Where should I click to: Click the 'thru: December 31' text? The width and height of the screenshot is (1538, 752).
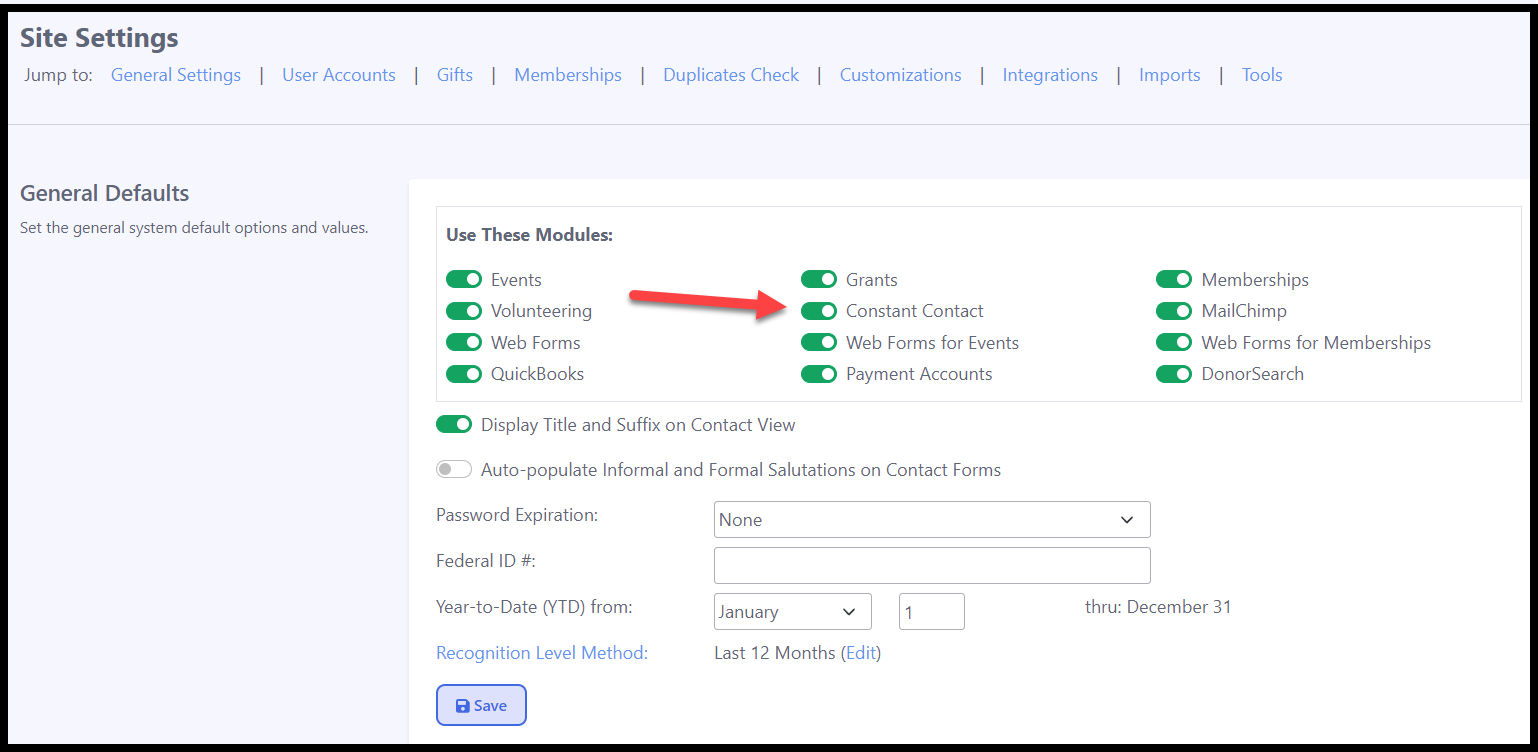pos(1158,607)
